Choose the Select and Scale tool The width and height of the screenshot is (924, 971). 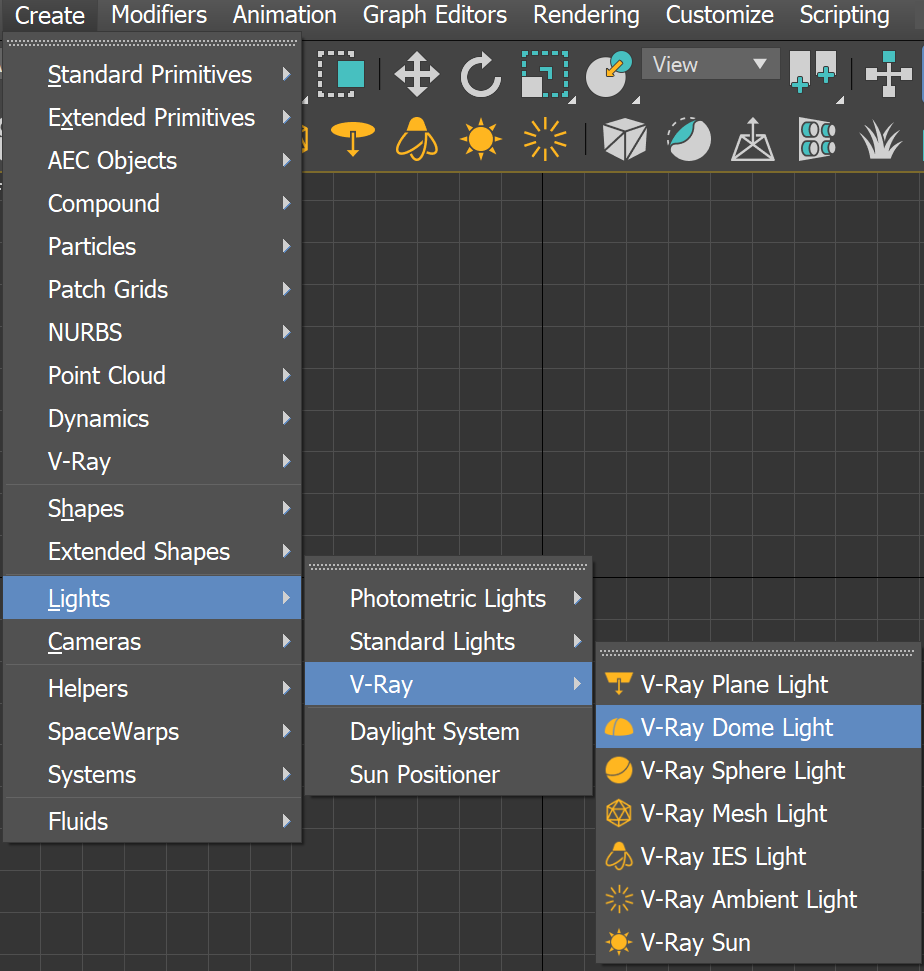[544, 73]
